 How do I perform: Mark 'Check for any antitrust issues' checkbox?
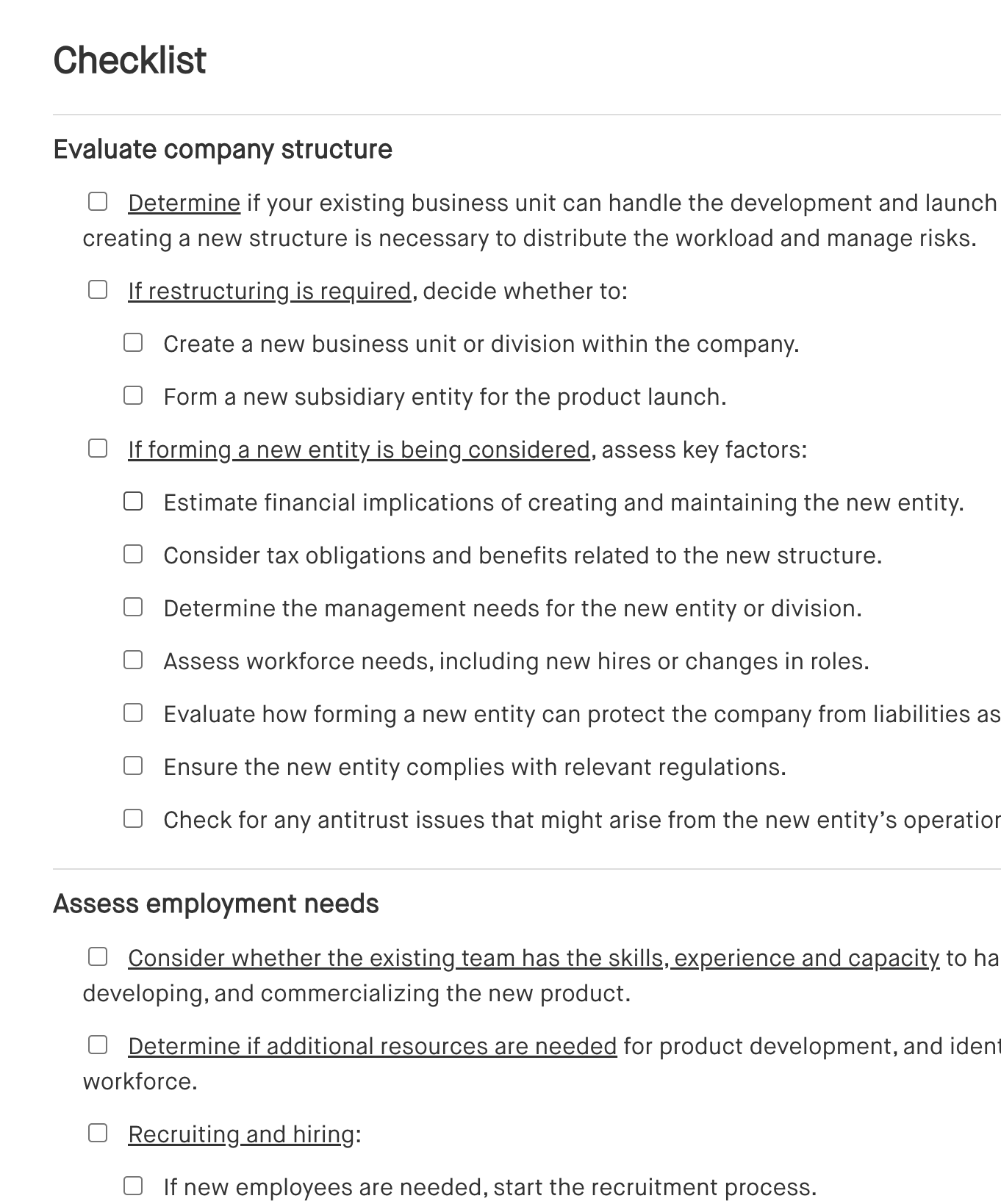133,818
